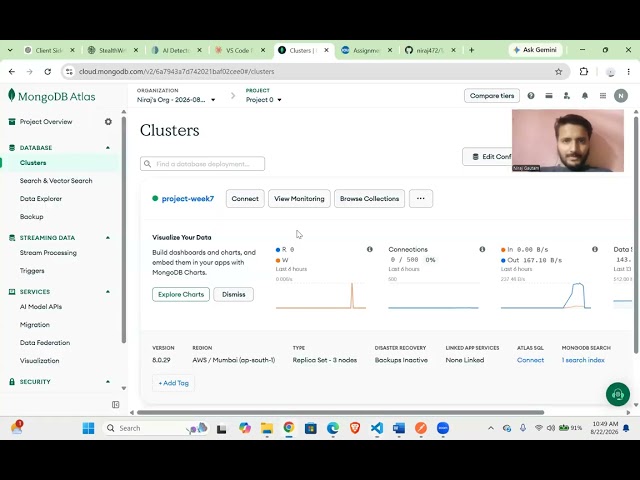Open Microsoft Edge from taskbar

click(333, 428)
